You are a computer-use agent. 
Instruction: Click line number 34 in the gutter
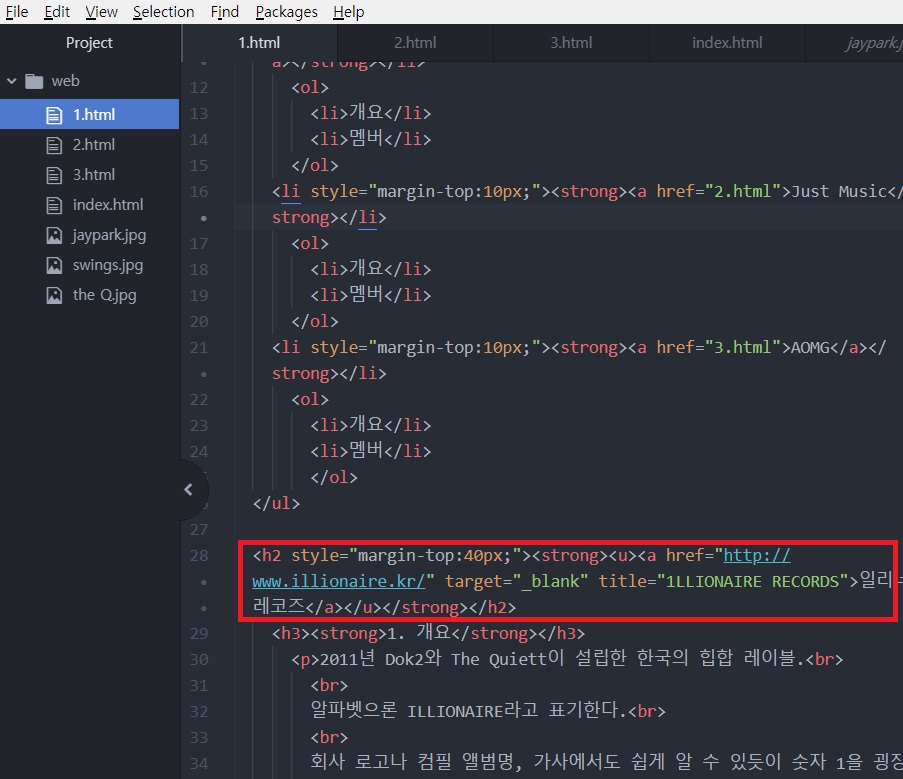(199, 763)
